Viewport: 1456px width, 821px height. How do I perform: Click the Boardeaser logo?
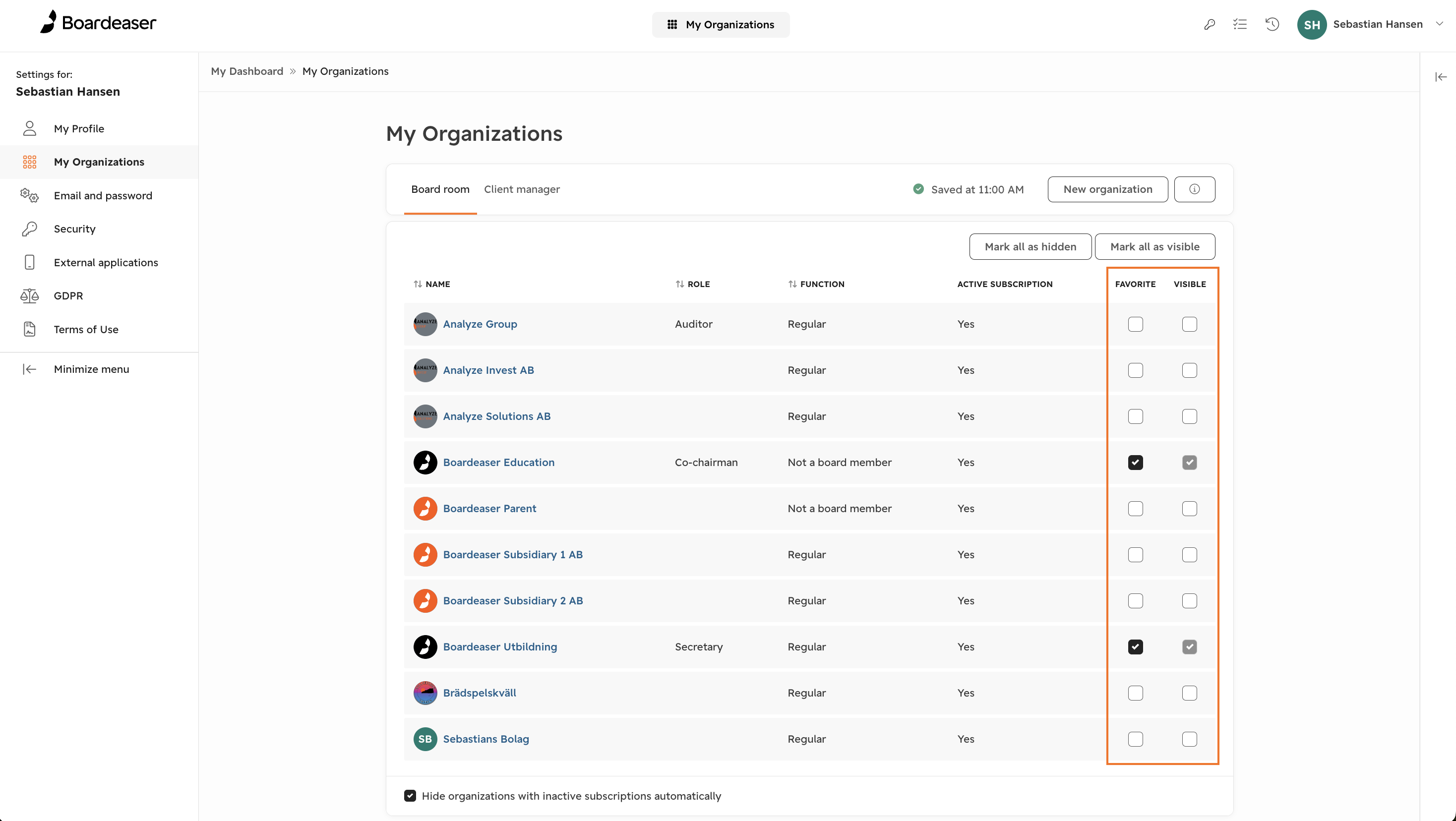[98, 23]
